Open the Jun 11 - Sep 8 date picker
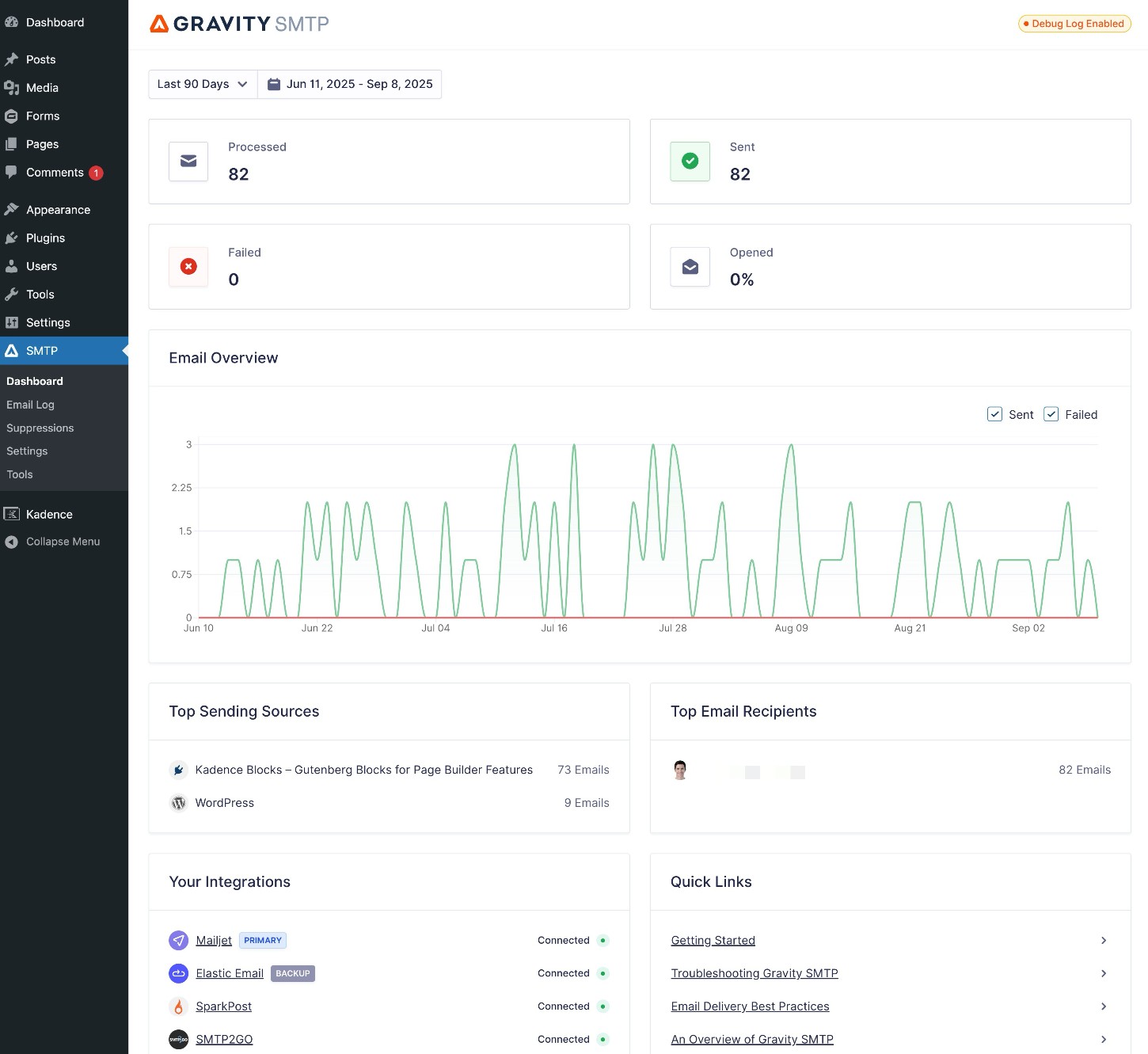The width and height of the screenshot is (1148, 1054). click(350, 84)
